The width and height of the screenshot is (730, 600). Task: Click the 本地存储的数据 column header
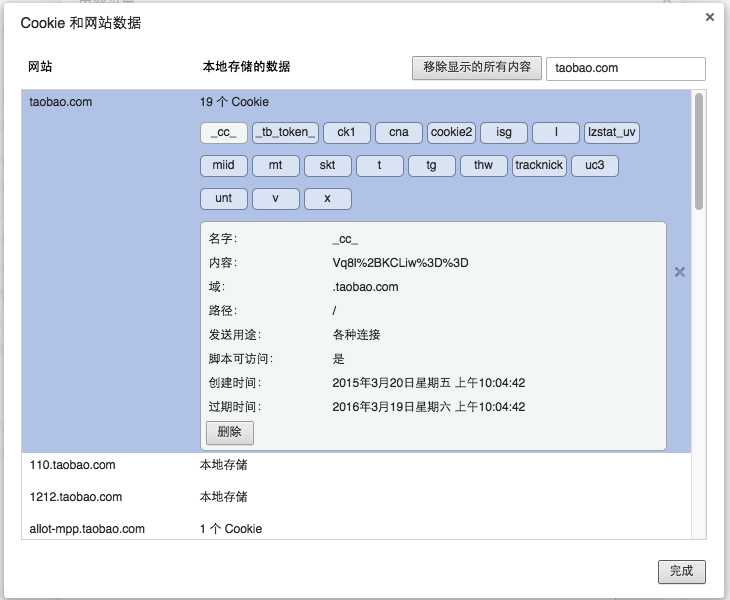click(x=247, y=67)
